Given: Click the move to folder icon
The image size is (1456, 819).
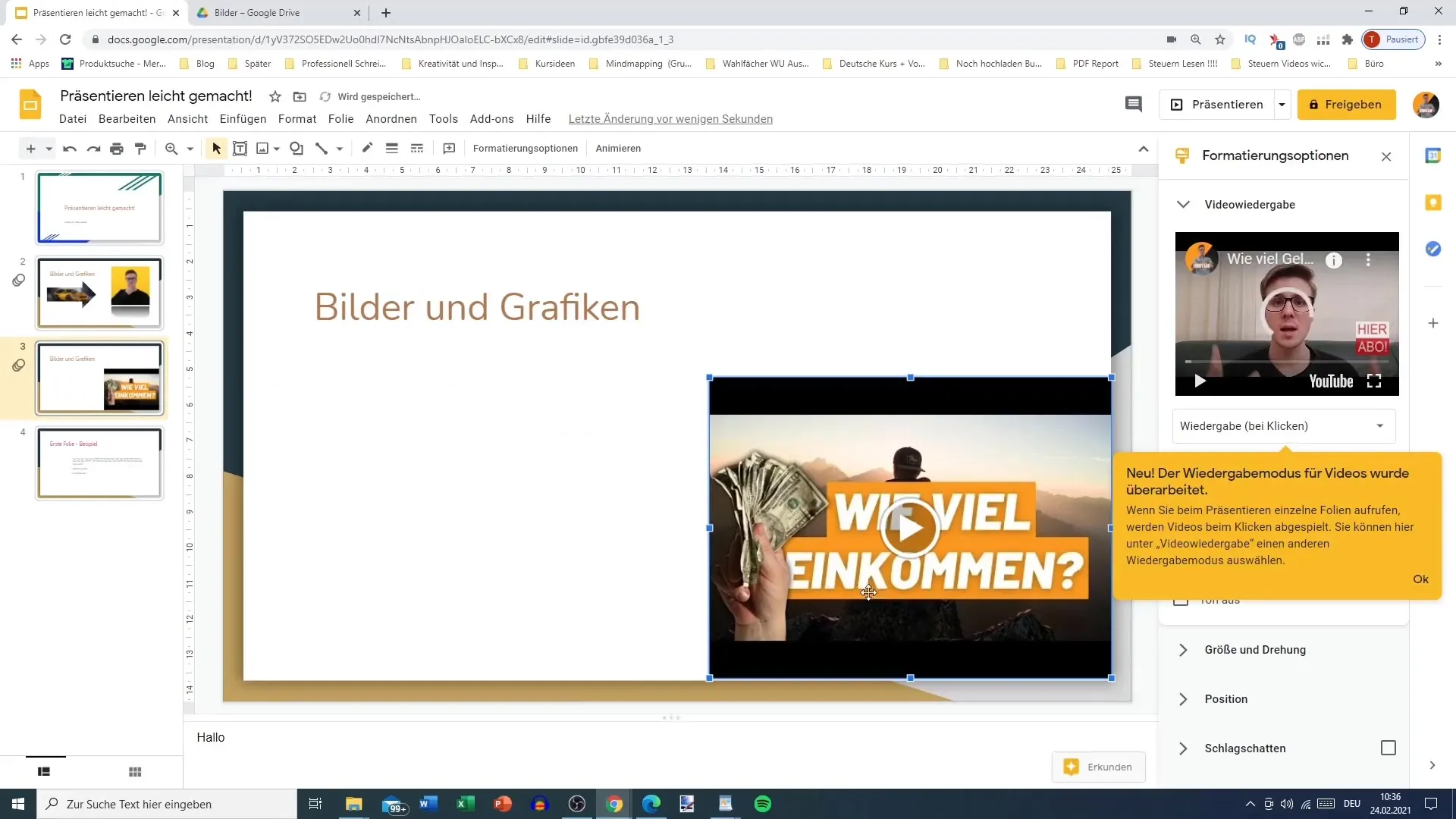Looking at the screenshot, I should [x=300, y=96].
